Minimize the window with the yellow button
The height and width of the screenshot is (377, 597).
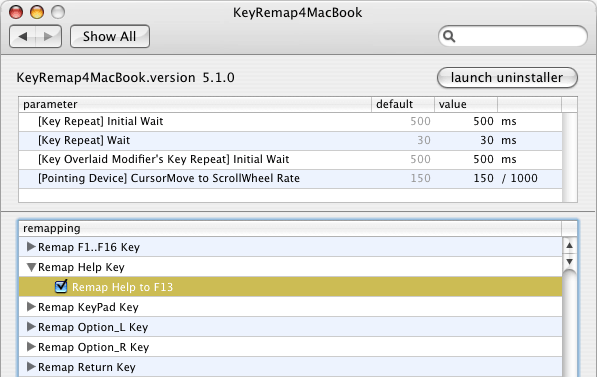click(x=37, y=12)
